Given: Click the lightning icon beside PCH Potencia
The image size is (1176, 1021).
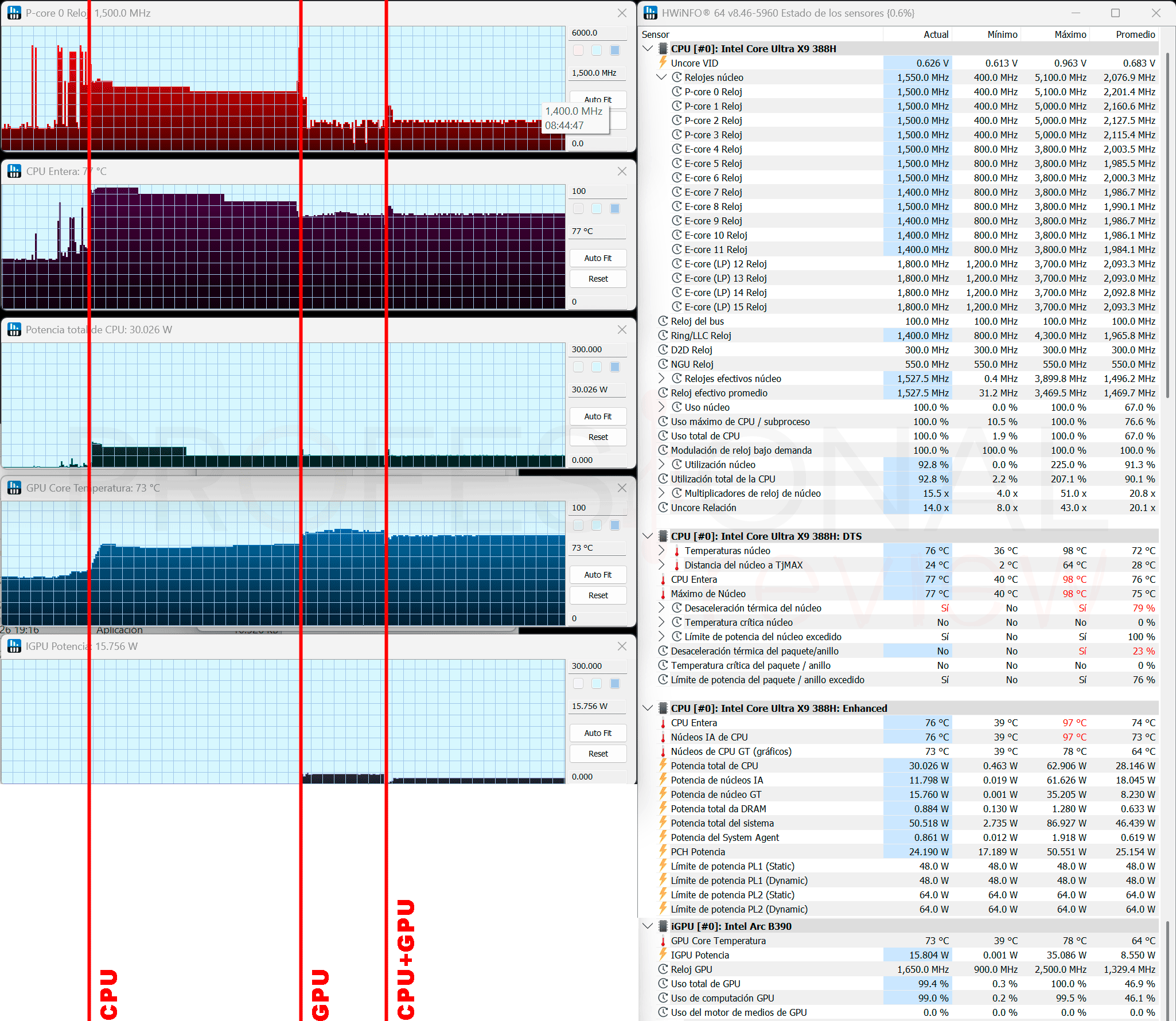Looking at the screenshot, I should click(663, 852).
